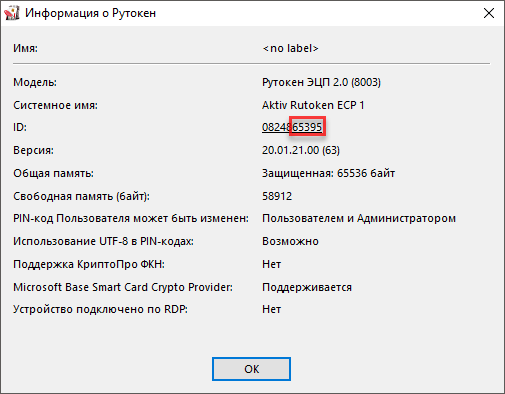This screenshot has height=394, width=505.
Task: Click the label "Поддержка КриптоПро ФКН:"
Action: 89,264
